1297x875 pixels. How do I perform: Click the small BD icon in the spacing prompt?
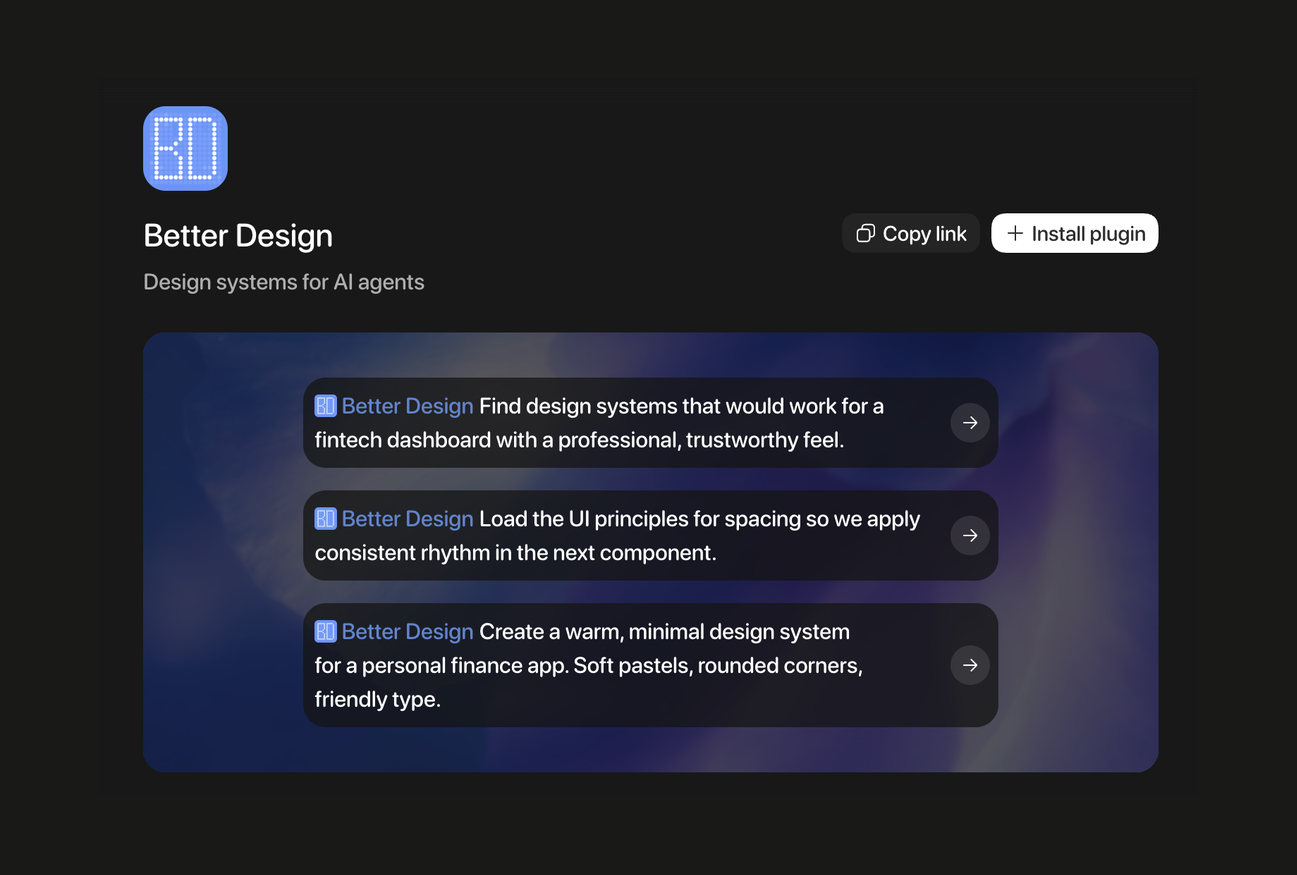point(326,518)
